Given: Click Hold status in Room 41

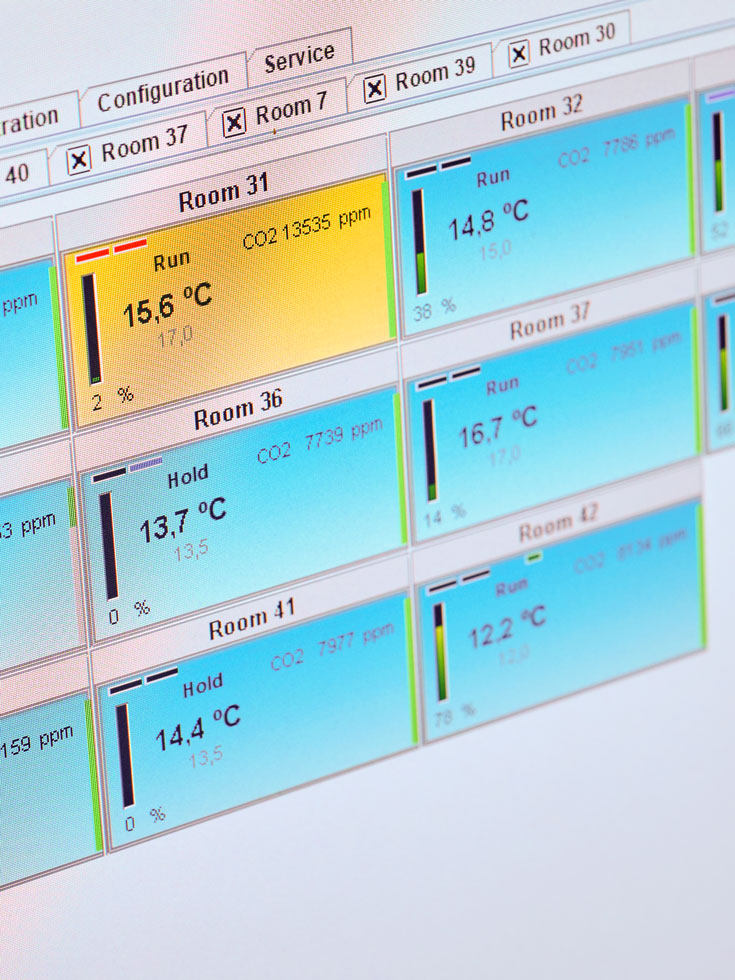Looking at the screenshot, I should click(202, 686).
